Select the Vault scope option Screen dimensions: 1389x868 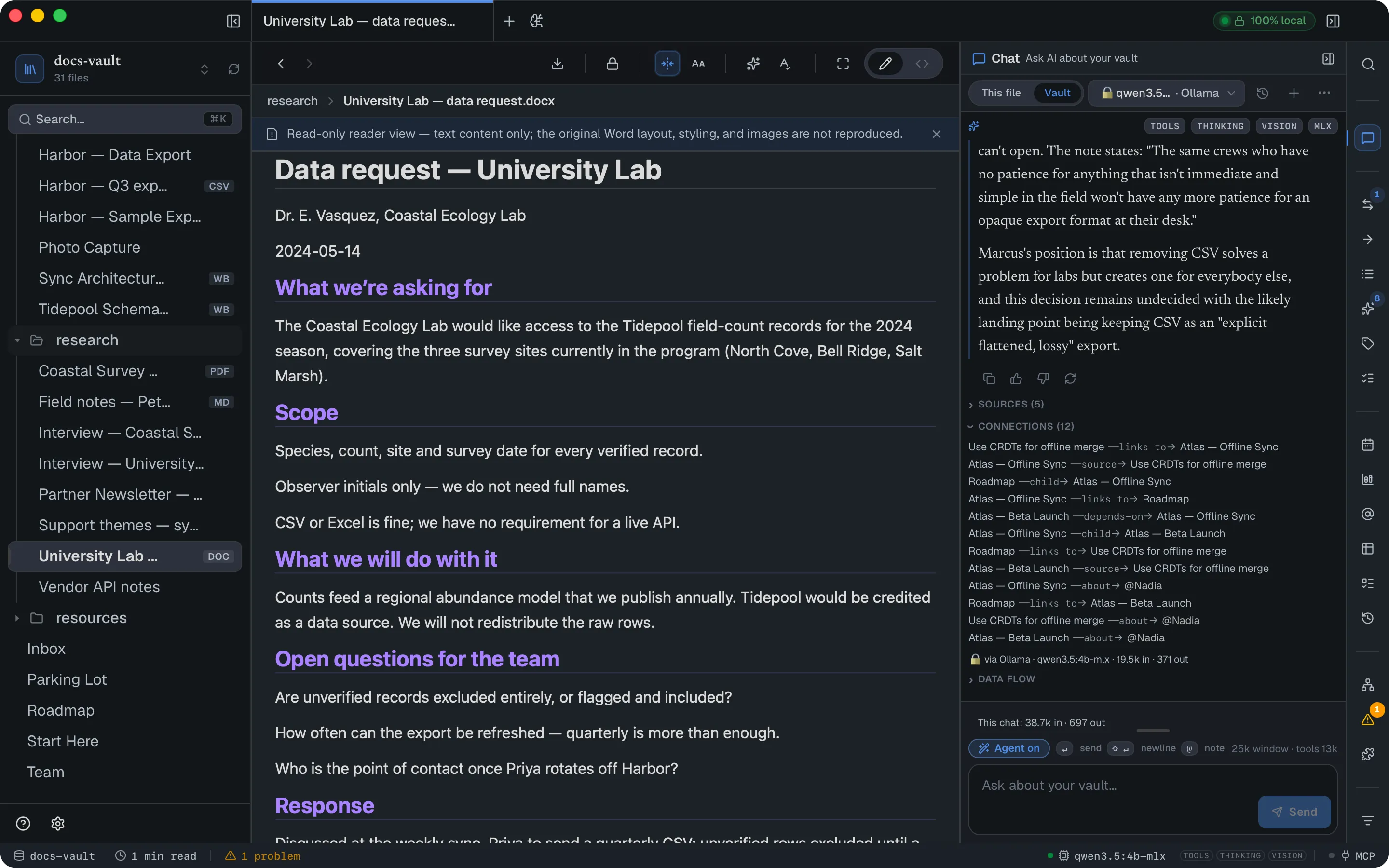click(1057, 93)
